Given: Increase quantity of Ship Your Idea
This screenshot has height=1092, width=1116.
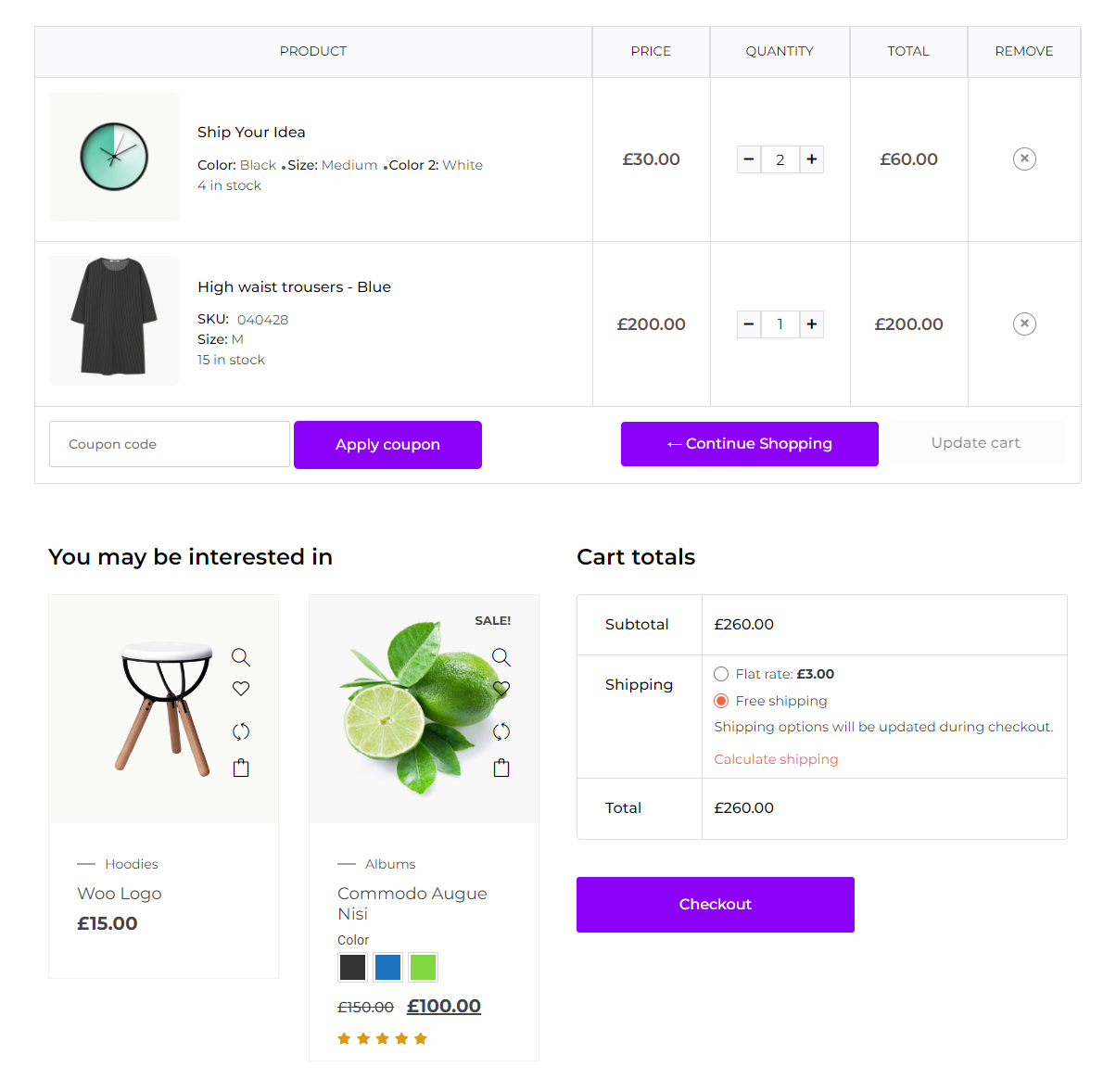Looking at the screenshot, I should pyautogui.click(x=812, y=159).
